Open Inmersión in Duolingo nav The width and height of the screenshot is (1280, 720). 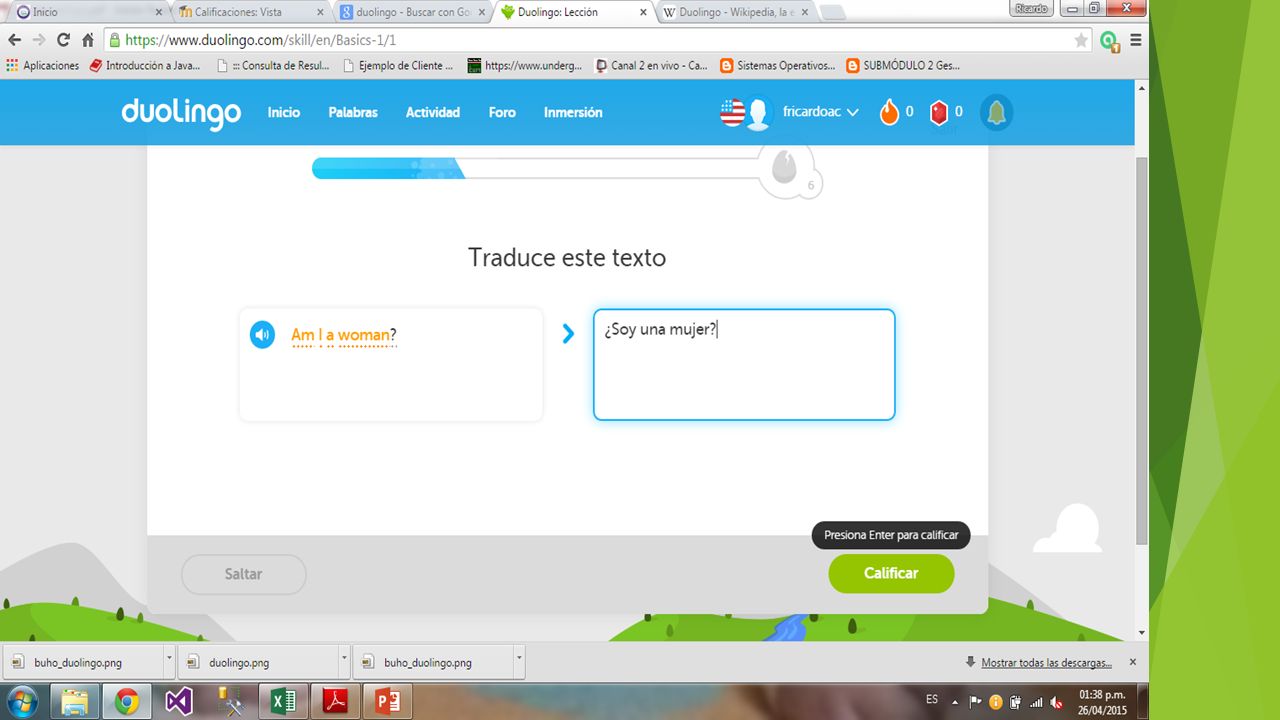click(x=573, y=112)
